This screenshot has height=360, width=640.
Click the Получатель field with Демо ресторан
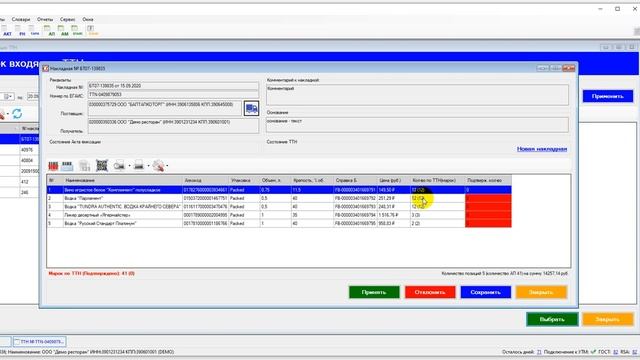[173, 126]
